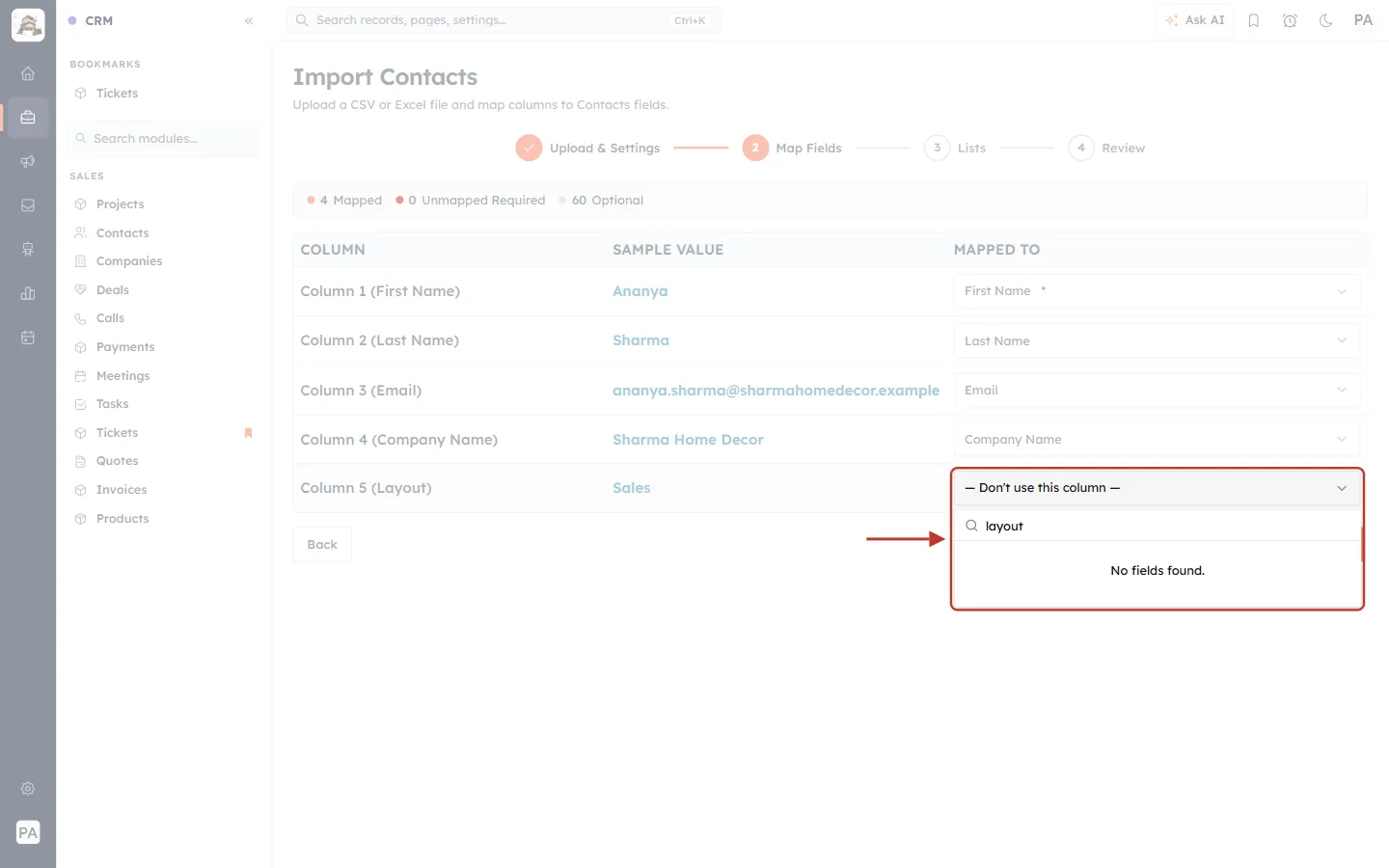
Task: Open the PA profile menu top right
Action: [x=1363, y=20]
